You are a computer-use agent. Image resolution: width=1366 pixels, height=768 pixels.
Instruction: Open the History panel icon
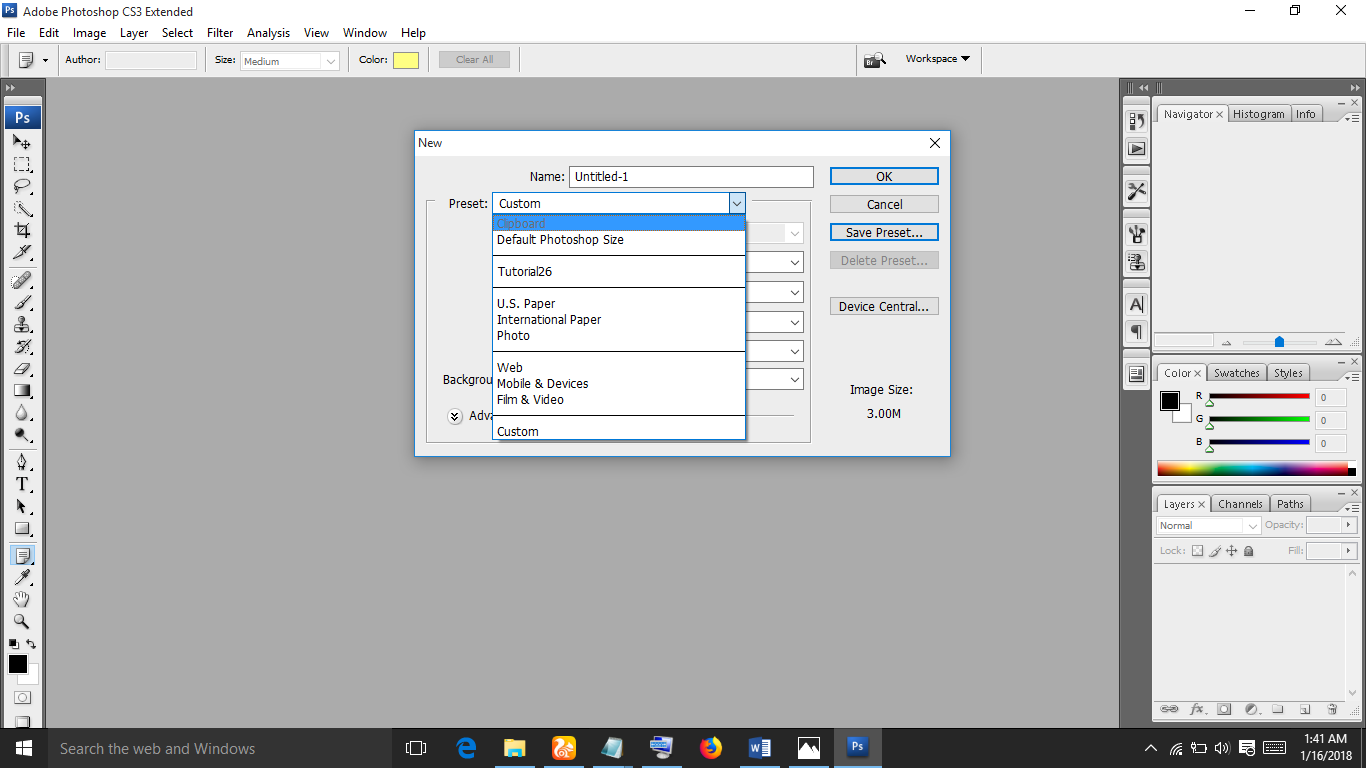(x=1136, y=121)
